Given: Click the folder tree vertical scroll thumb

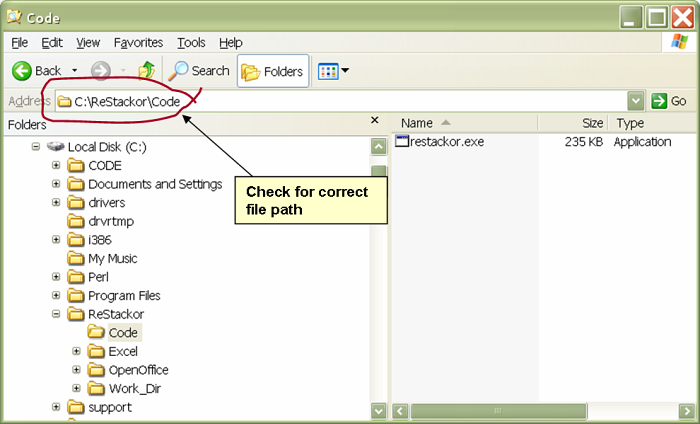Looking at the screenshot, I should click(379, 172).
